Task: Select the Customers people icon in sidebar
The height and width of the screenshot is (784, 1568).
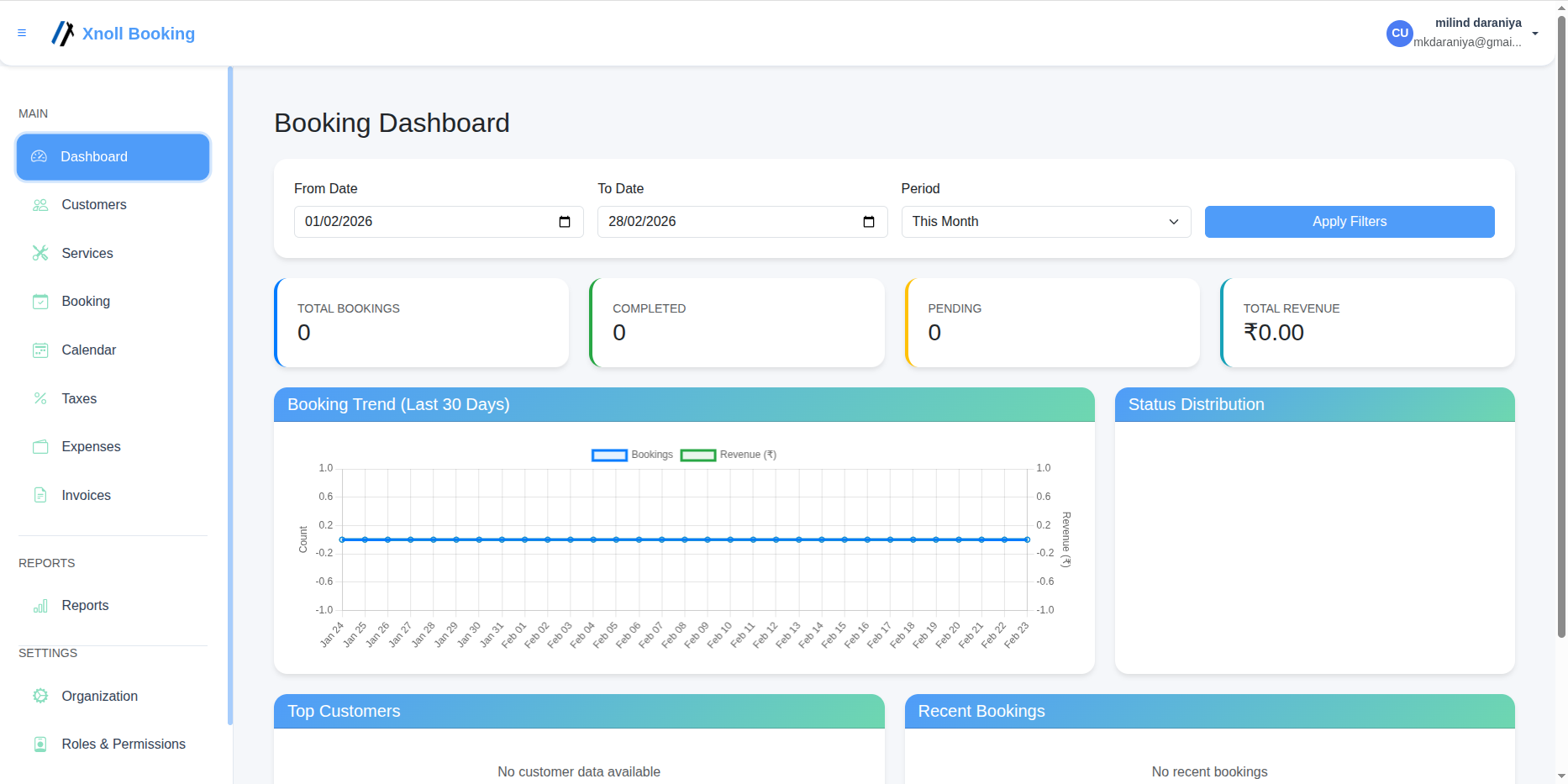Action: coord(40,204)
